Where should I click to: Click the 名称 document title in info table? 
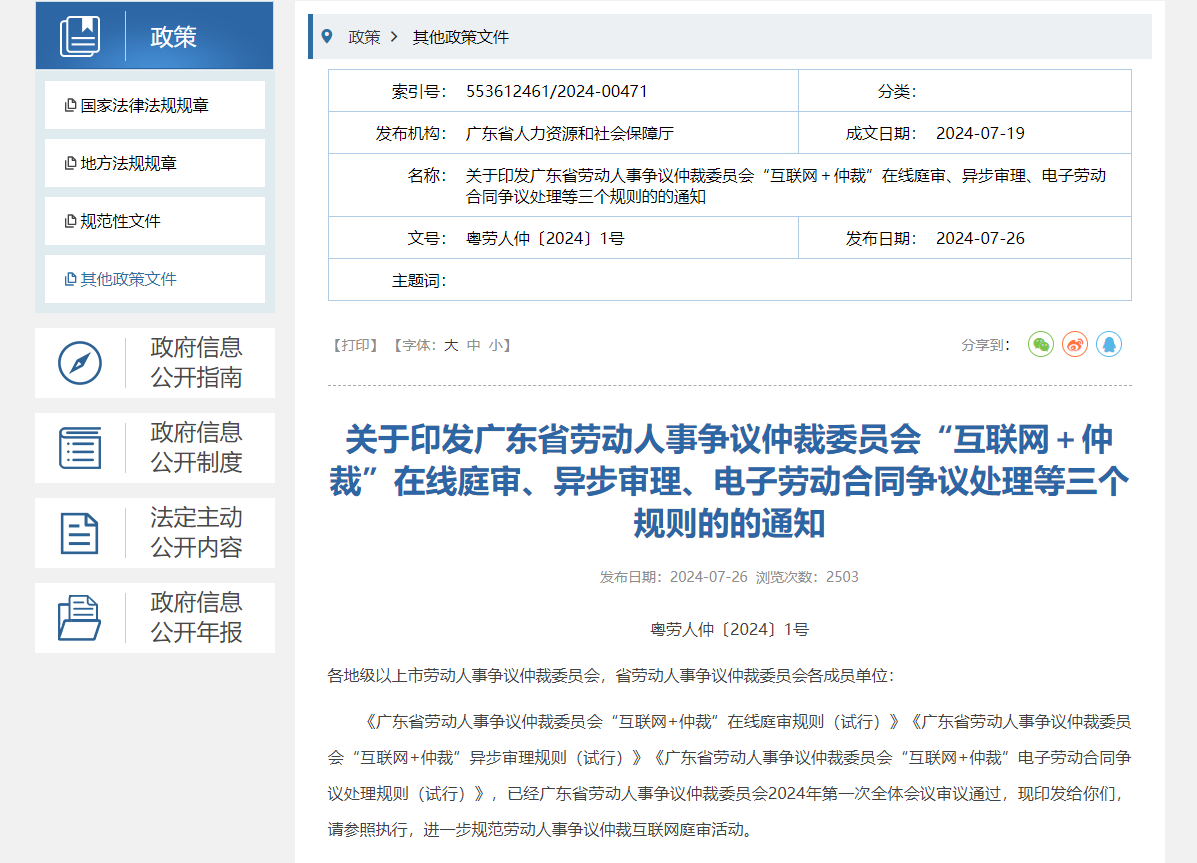click(786, 186)
